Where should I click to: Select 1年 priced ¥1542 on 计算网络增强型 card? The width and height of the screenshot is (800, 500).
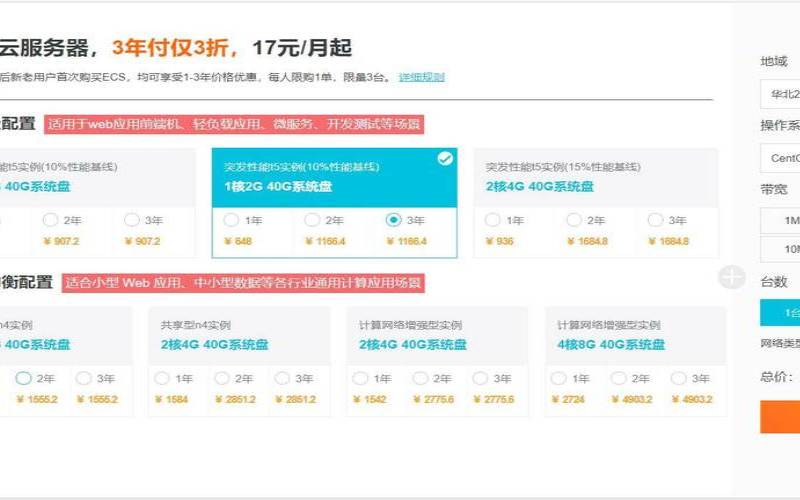[x=360, y=378]
